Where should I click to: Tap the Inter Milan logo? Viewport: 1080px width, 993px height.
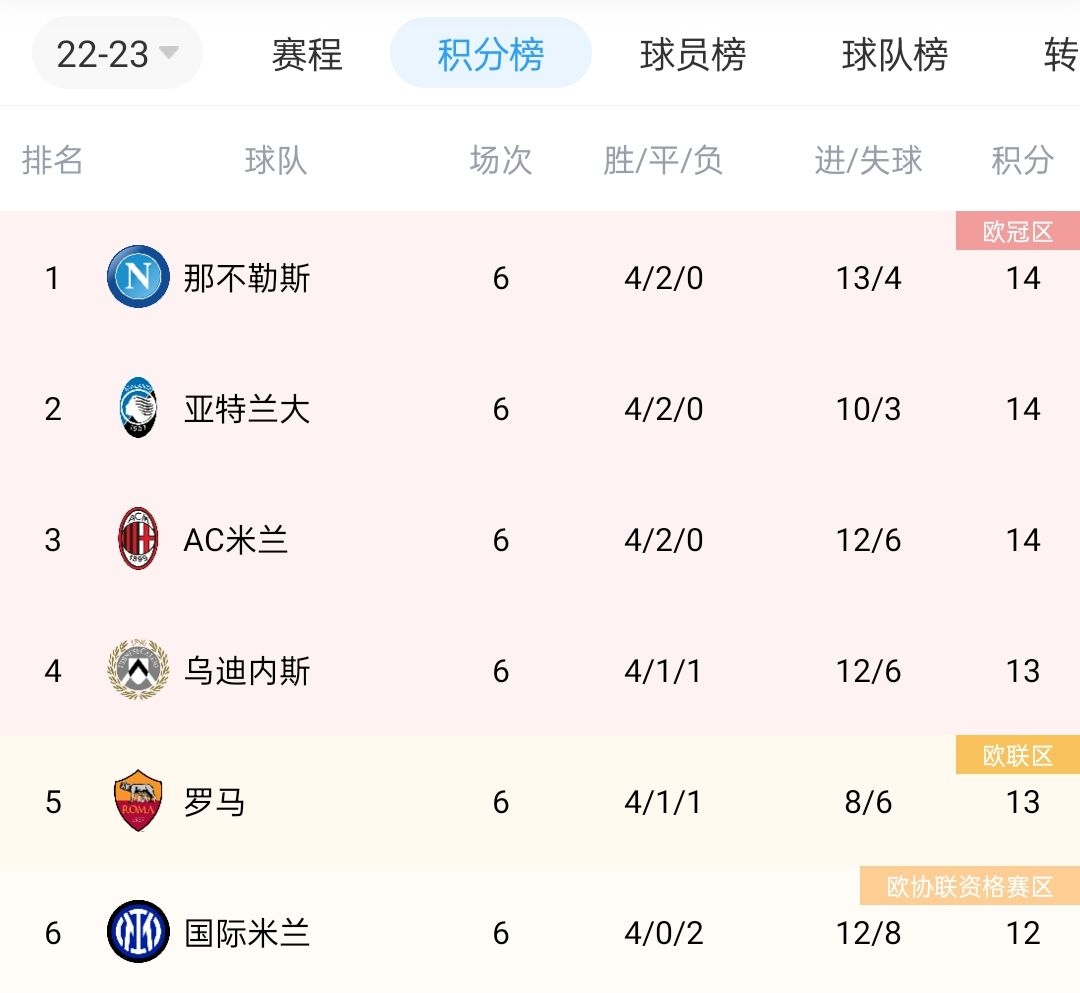coord(138,931)
